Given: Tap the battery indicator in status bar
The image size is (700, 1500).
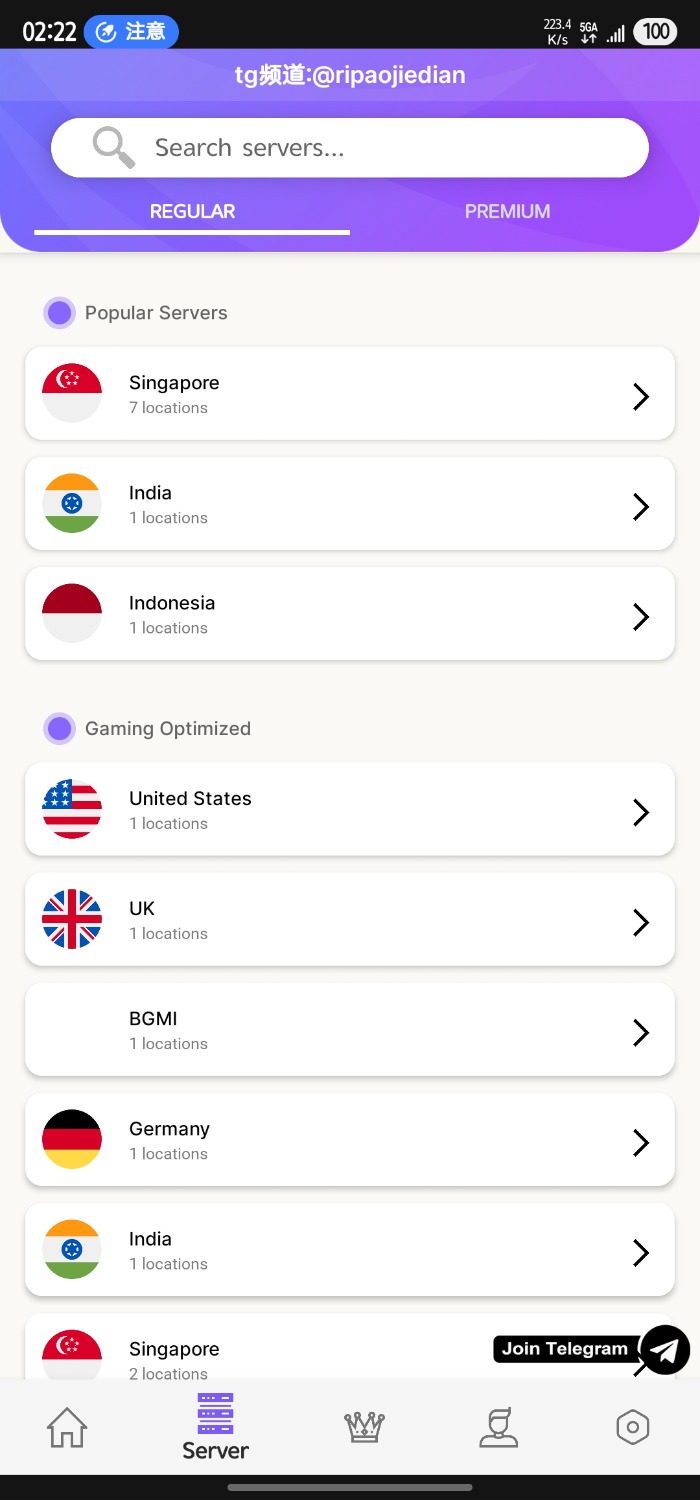Looking at the screenshot, I should click(x=655, y=32).
